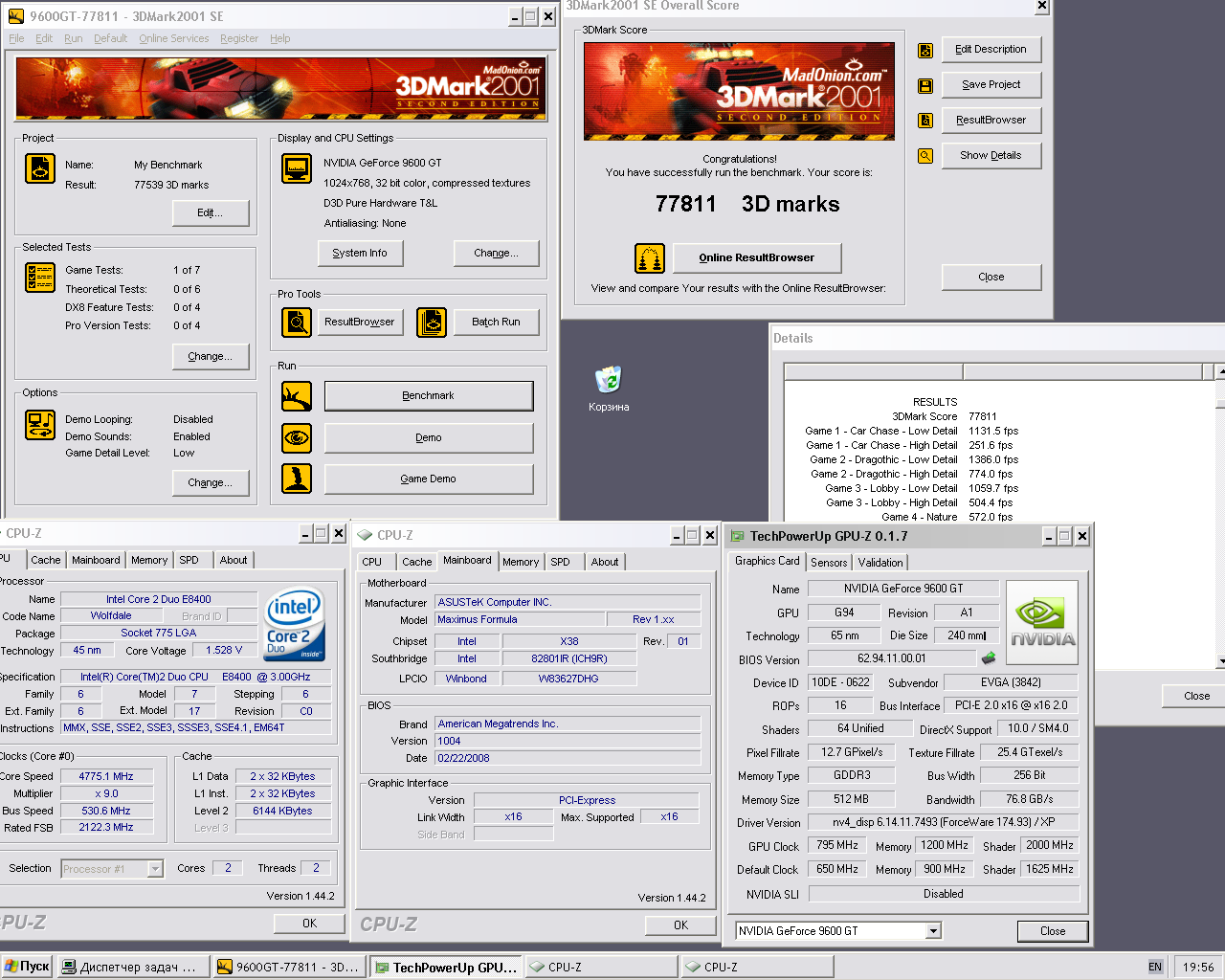Viewport: 1225px width, 980px height.
Task: Click the Close button in GPU-Z
Action: [1053, 931]
